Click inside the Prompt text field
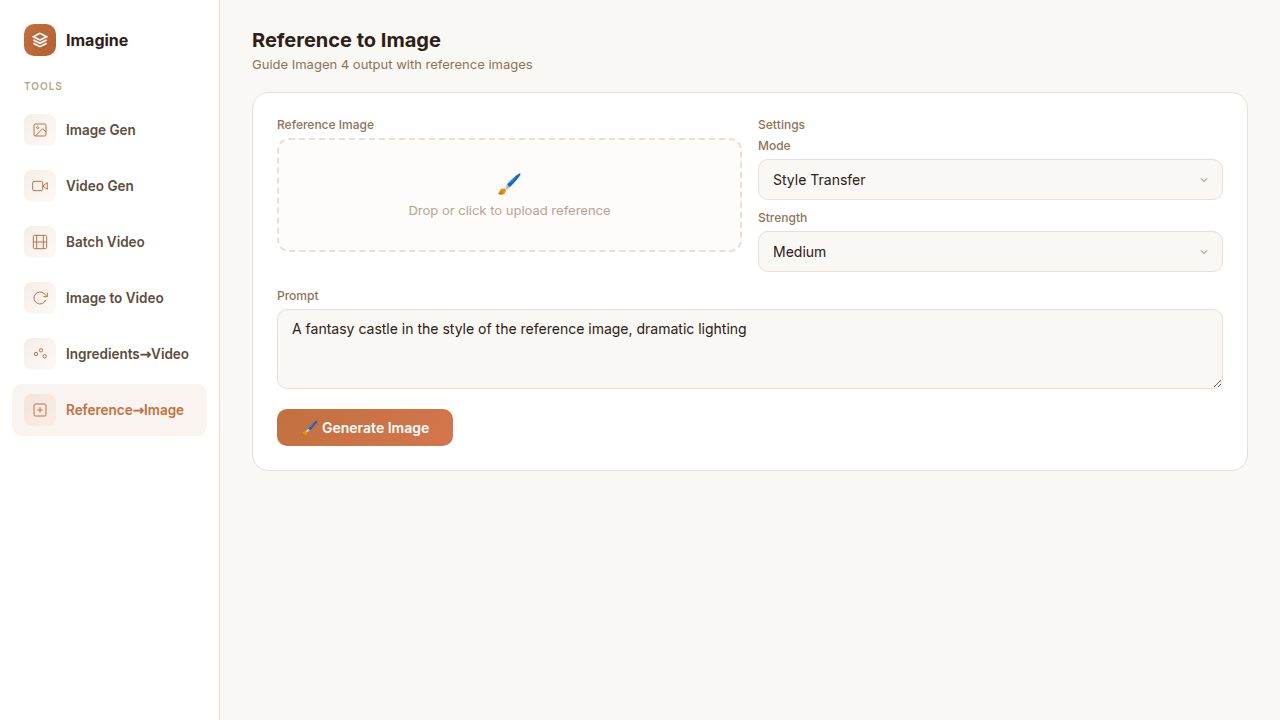 [x=749, y=348]
